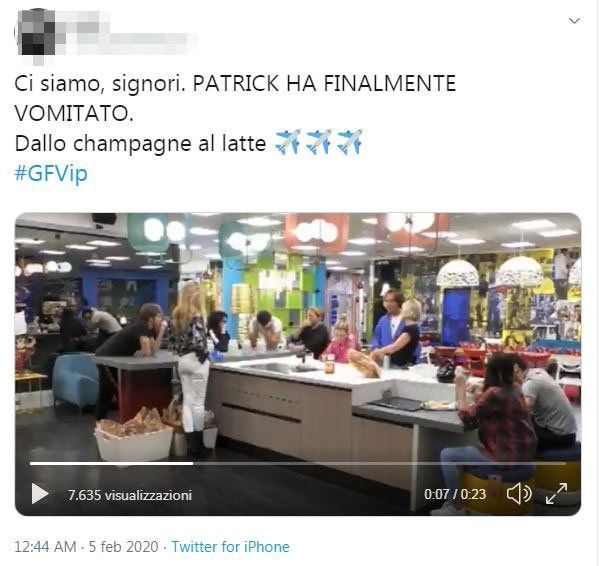Play the embedded tweet video
Viewport: 601px width, 566px height.
pos(39,495)
